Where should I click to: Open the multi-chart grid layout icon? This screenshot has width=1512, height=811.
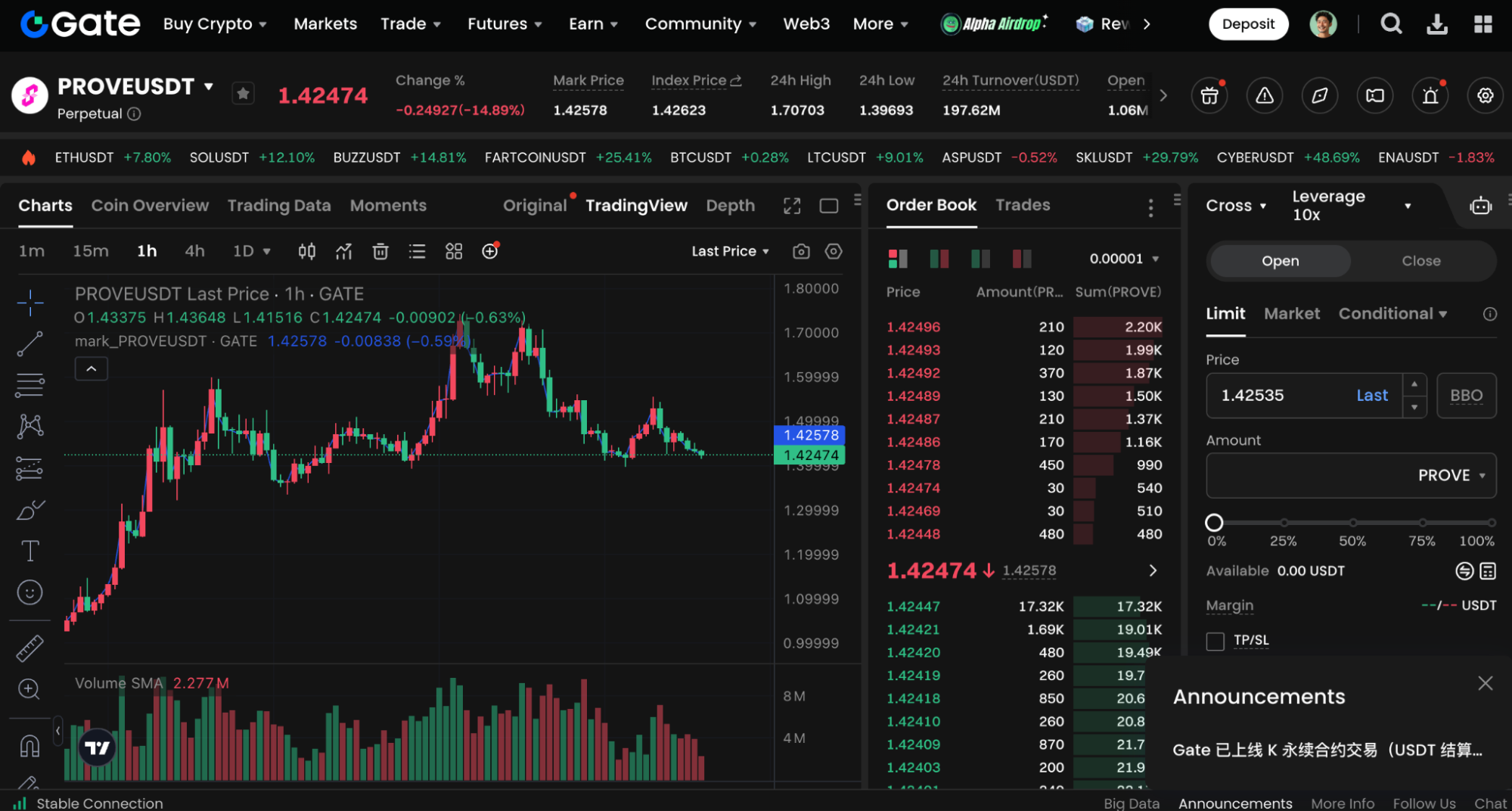click(454, 251)
